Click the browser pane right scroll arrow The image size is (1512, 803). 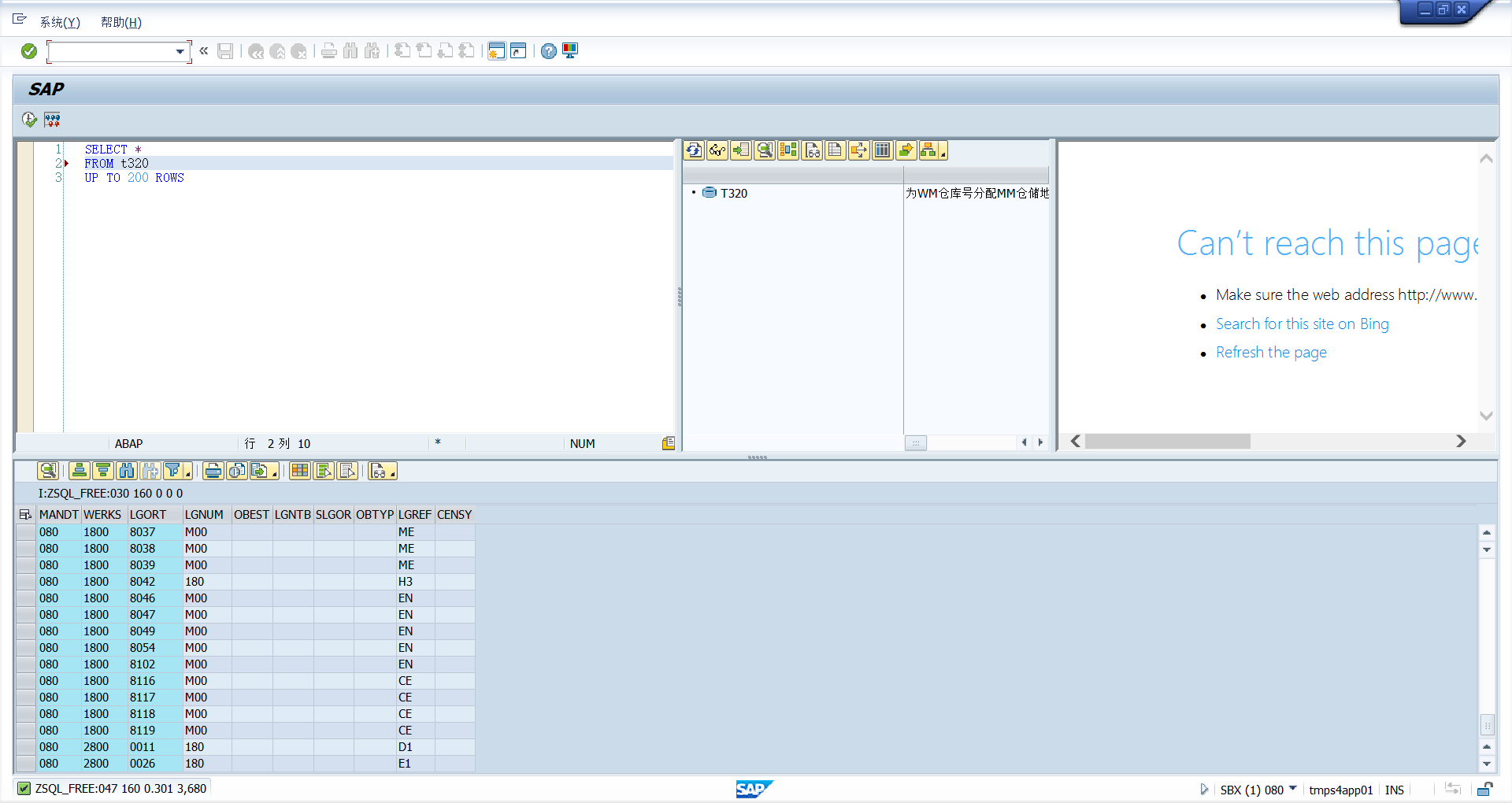pos(1461,442)
